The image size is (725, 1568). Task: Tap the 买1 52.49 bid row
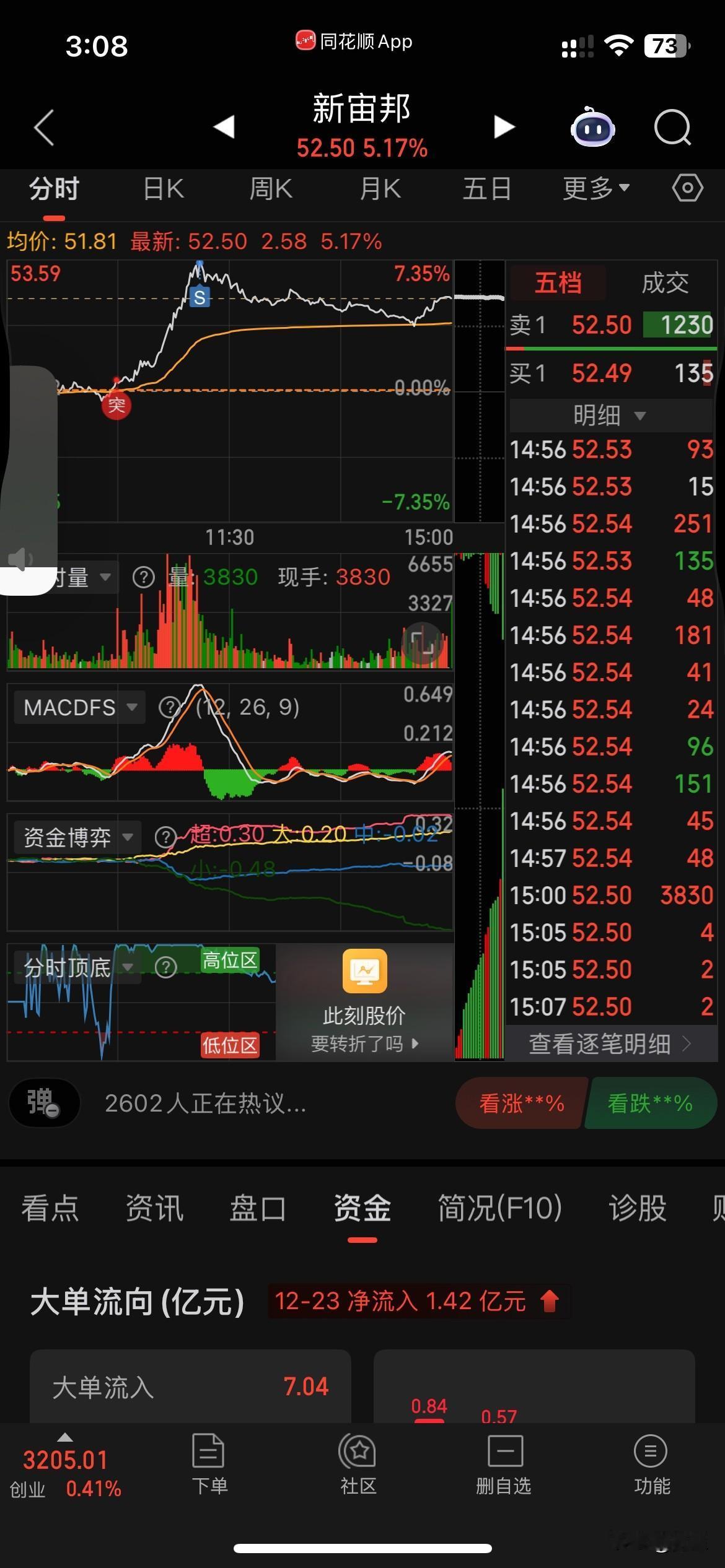(x=611, y=373)
